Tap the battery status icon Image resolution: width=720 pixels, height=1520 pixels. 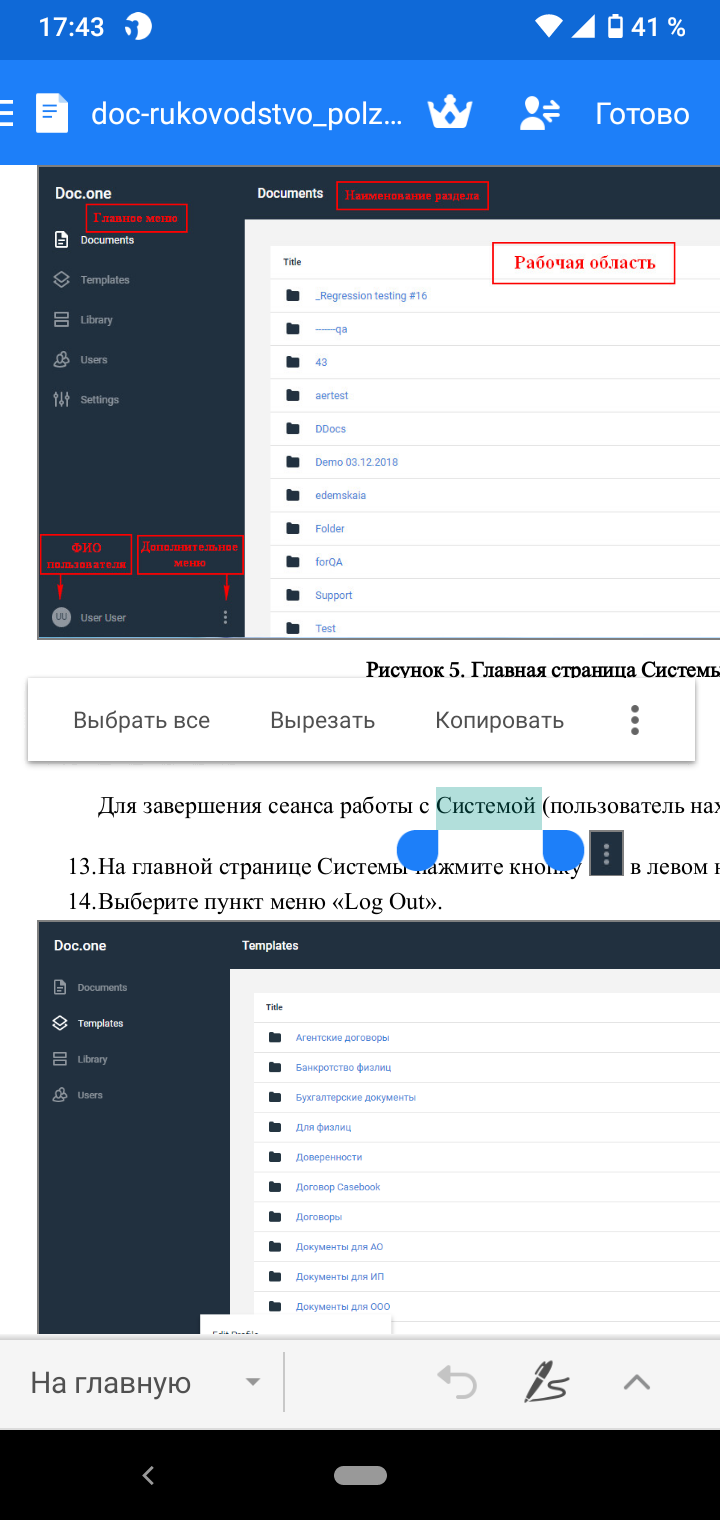coord(616,26)
